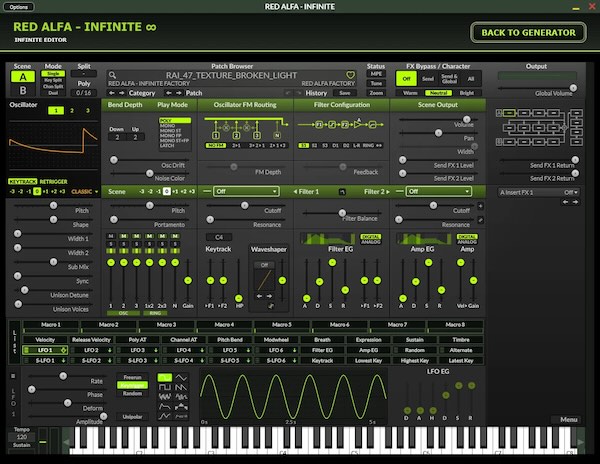Select first A insert slot in FX routing grid
Screen dimensions: 600x464
click(x=509, y=113)
